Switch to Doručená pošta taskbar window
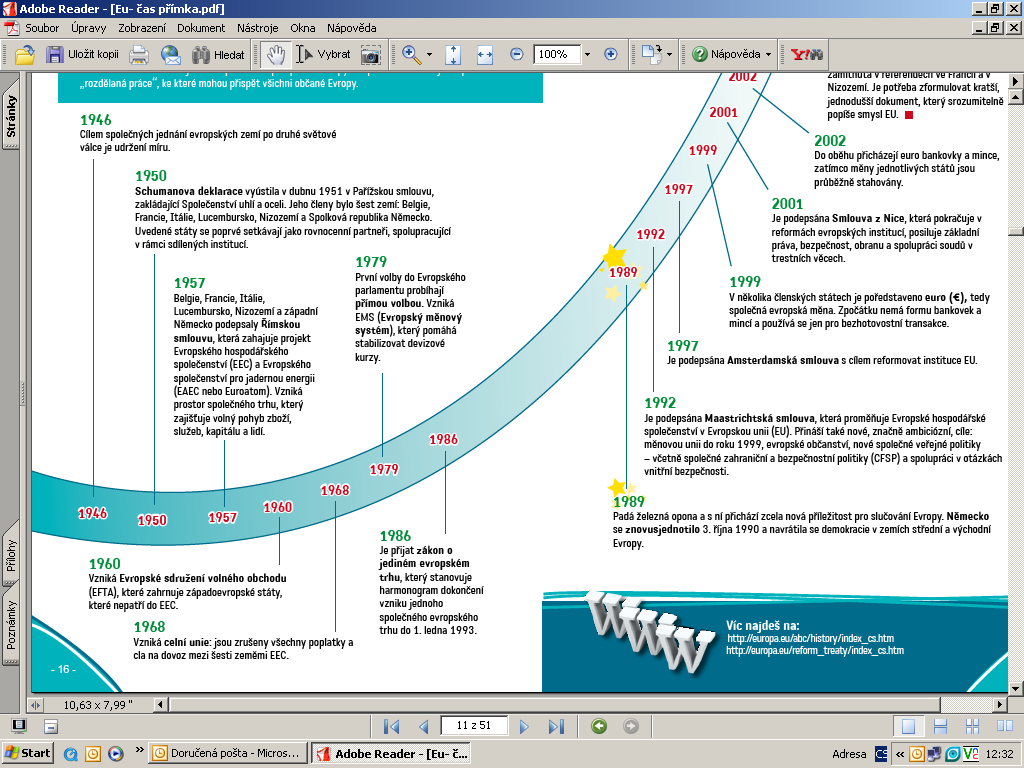This screenshot has height=768, width=1024. coord(227,753)
